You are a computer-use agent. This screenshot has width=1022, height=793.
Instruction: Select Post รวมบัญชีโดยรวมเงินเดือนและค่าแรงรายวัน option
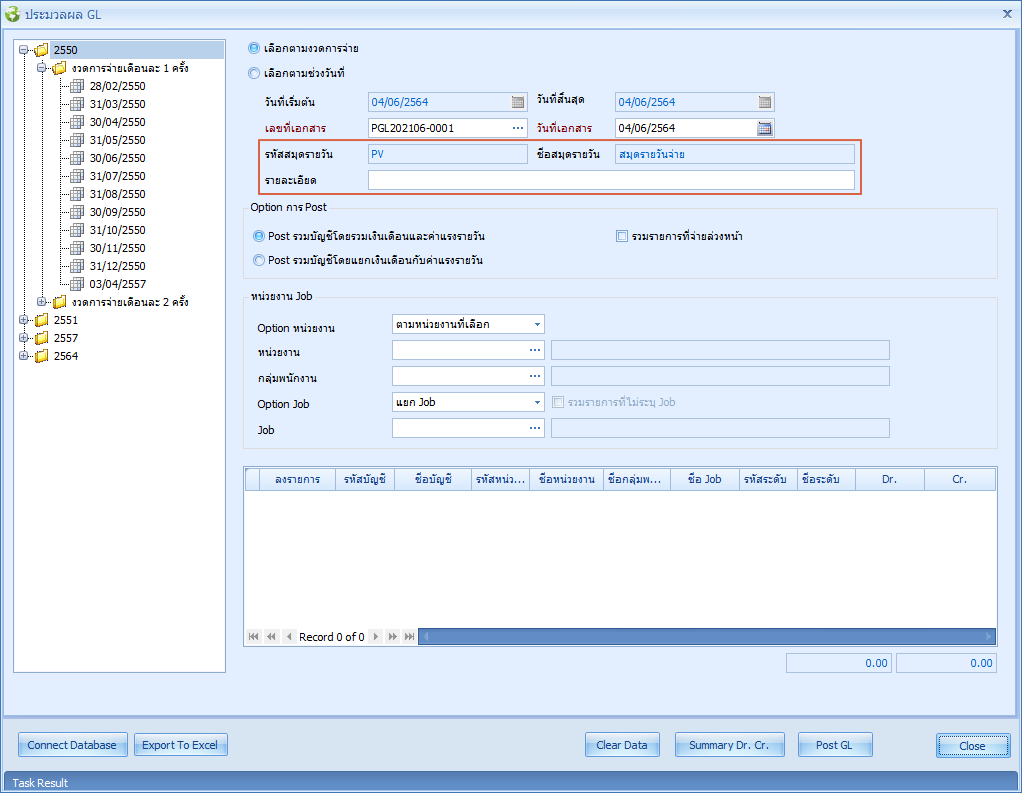click(x=259, y=236)
